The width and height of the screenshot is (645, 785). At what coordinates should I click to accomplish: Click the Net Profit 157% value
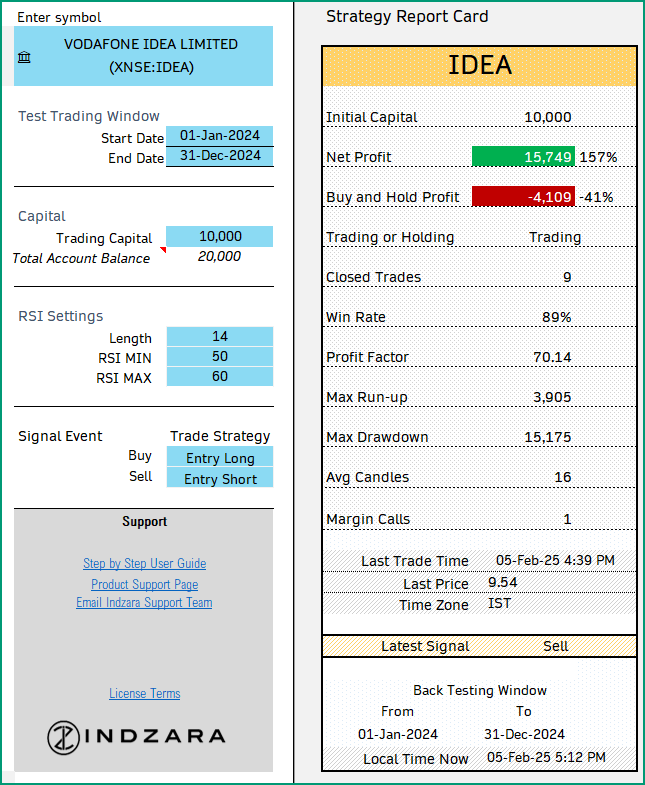tap(598, 157)
